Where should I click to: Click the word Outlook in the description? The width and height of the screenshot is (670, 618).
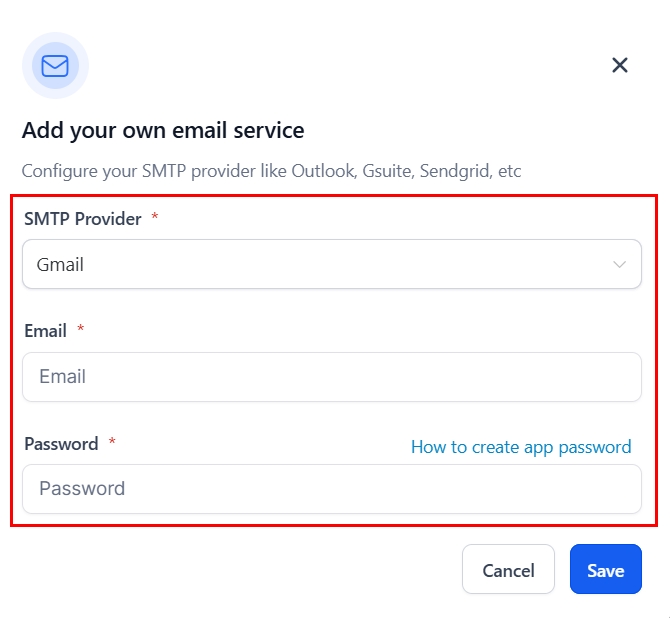coord(323,171)
